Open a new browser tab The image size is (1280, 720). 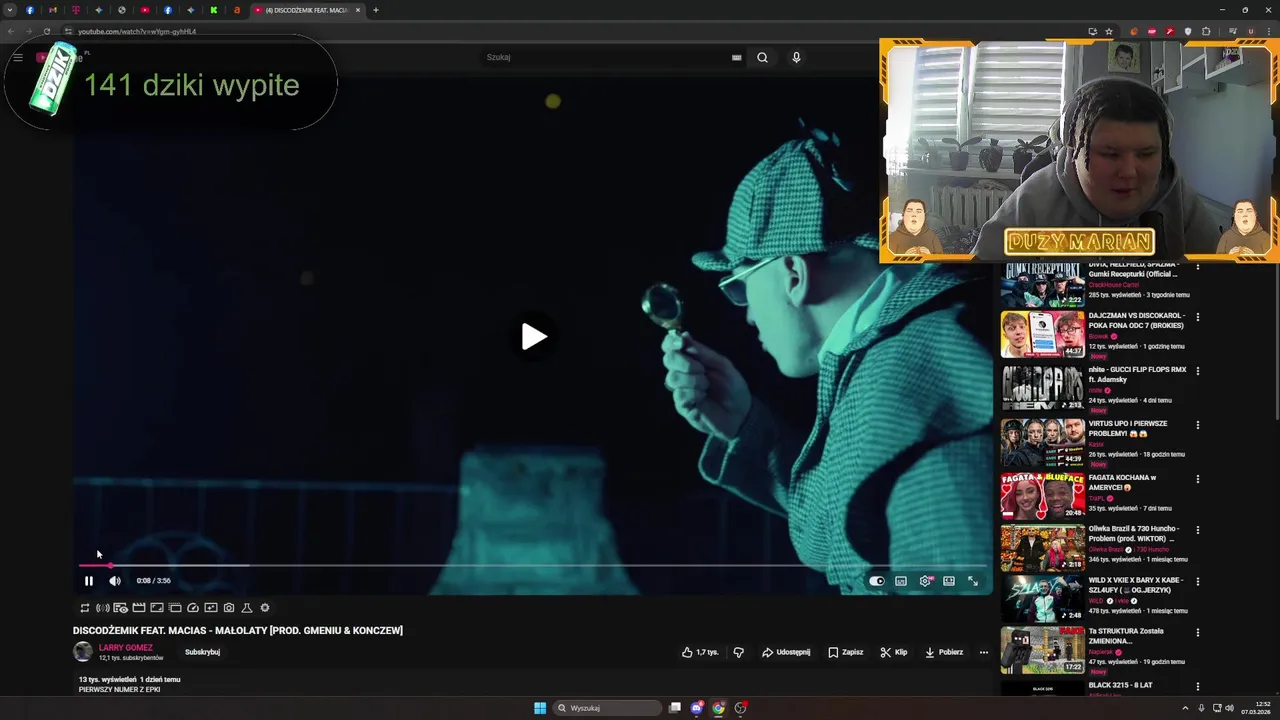pos(376,10)
